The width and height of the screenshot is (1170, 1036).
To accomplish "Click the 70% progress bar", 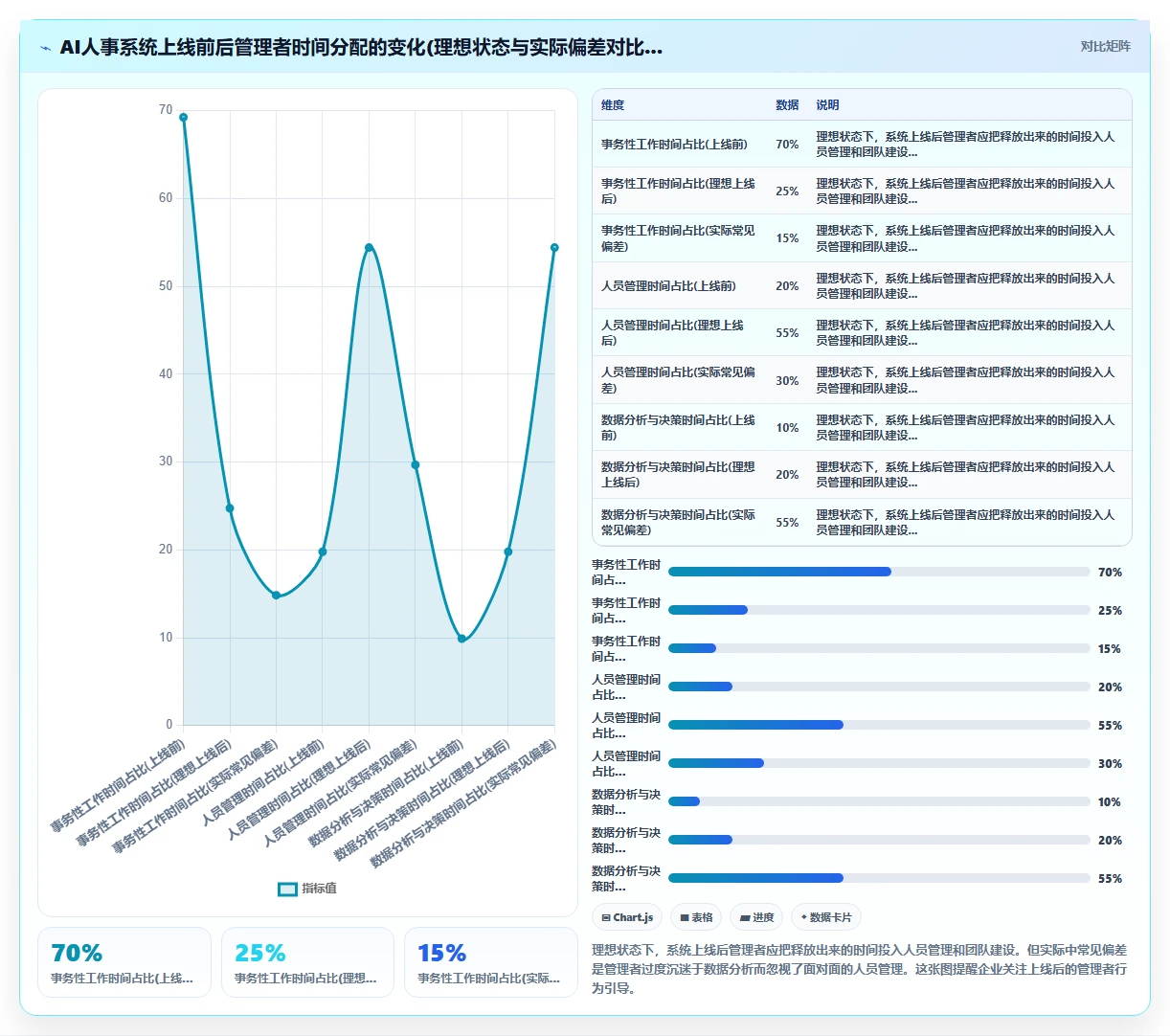I will pyautogui.click(x=879, y=572).
